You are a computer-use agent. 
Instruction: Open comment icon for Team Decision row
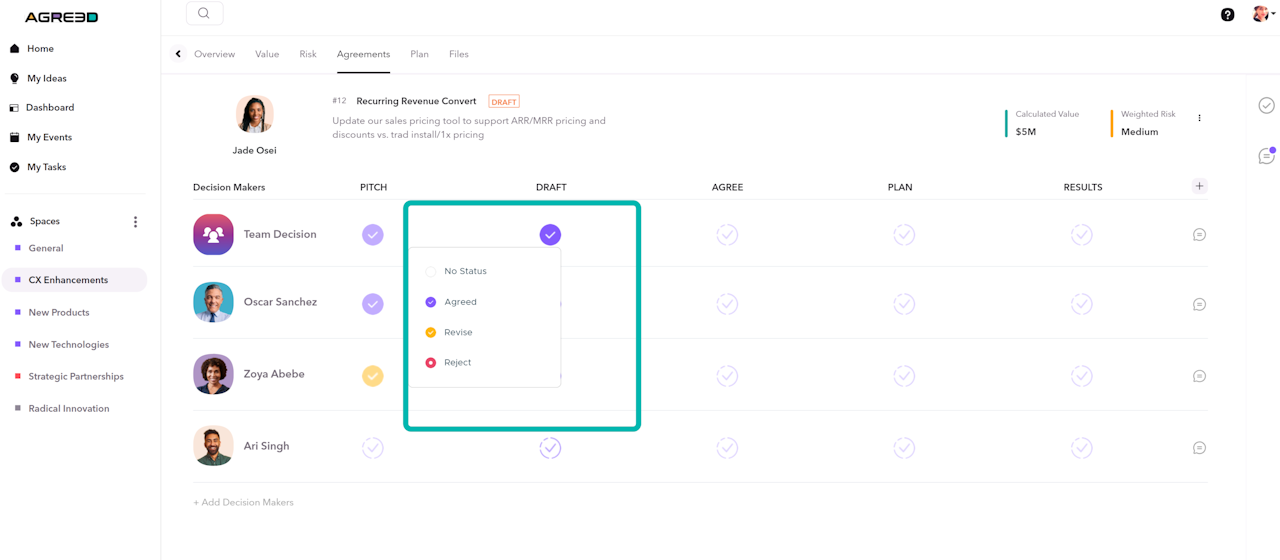pyautogui.click(x=1199, y=235)
